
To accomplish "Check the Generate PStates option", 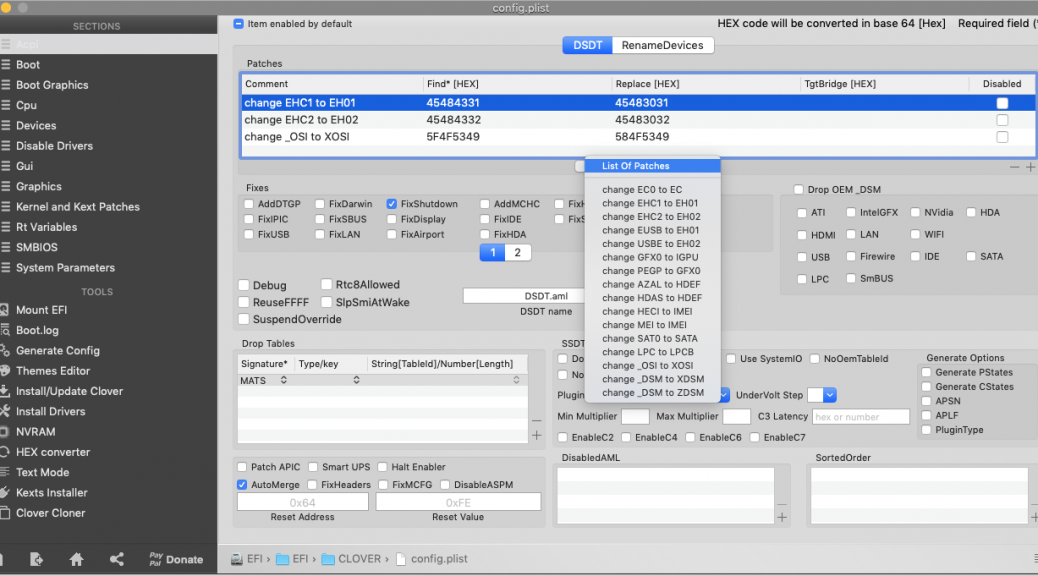I will pos(926,372).
